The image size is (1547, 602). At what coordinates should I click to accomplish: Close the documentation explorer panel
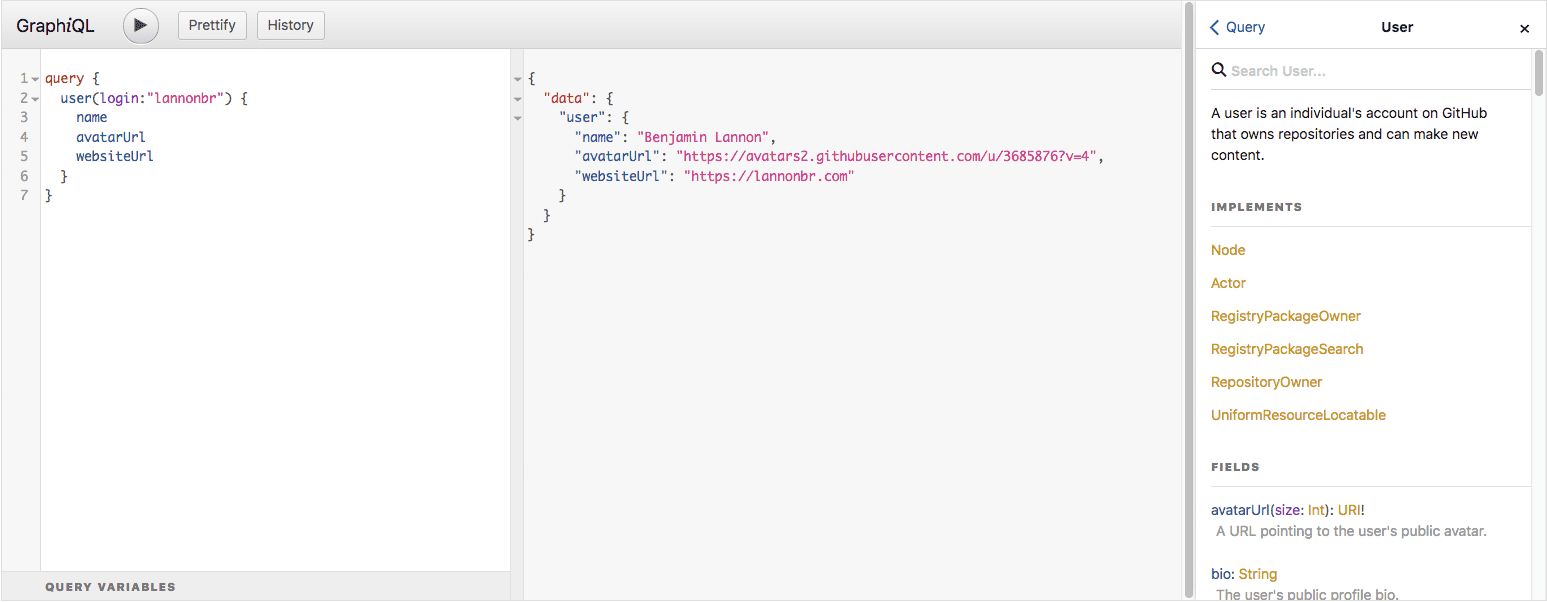[x=1524, y=29]
